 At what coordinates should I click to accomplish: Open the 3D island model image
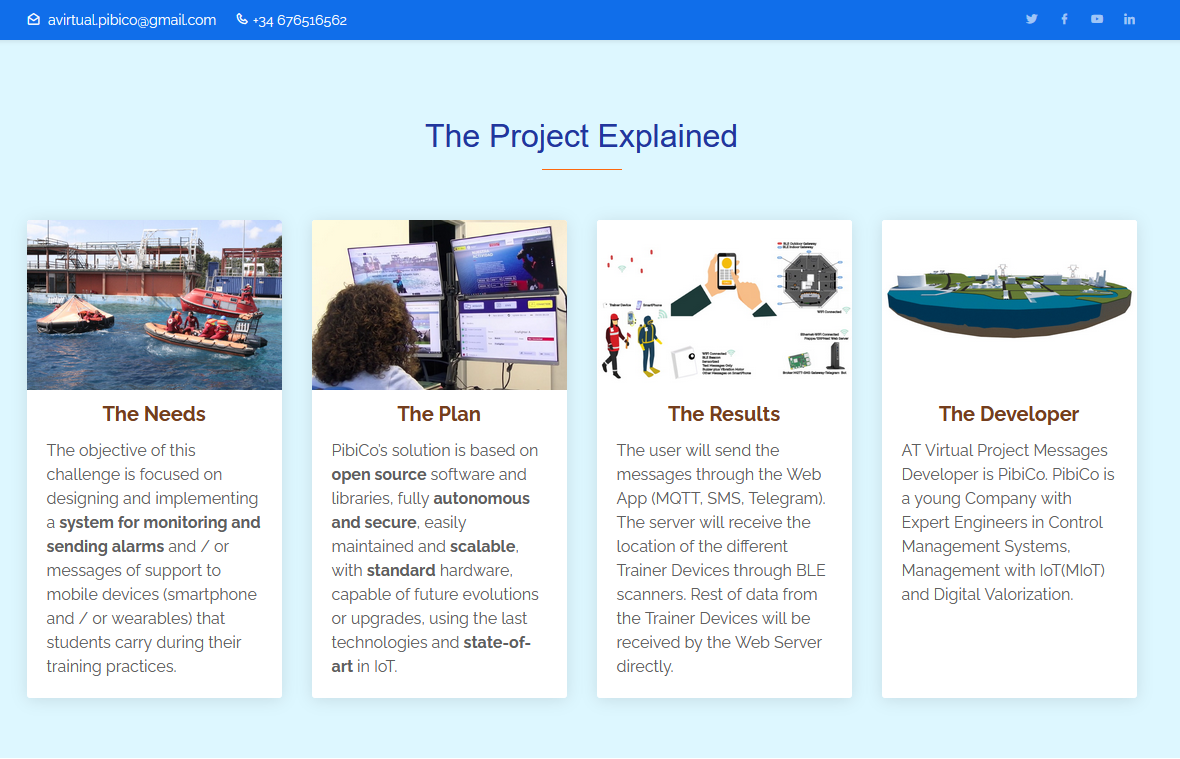[x=1009, y=305]
